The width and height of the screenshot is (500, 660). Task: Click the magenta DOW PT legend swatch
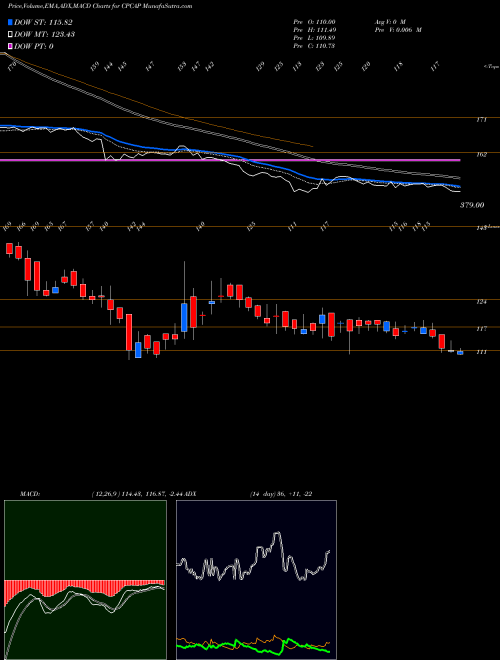coord(10,46)
